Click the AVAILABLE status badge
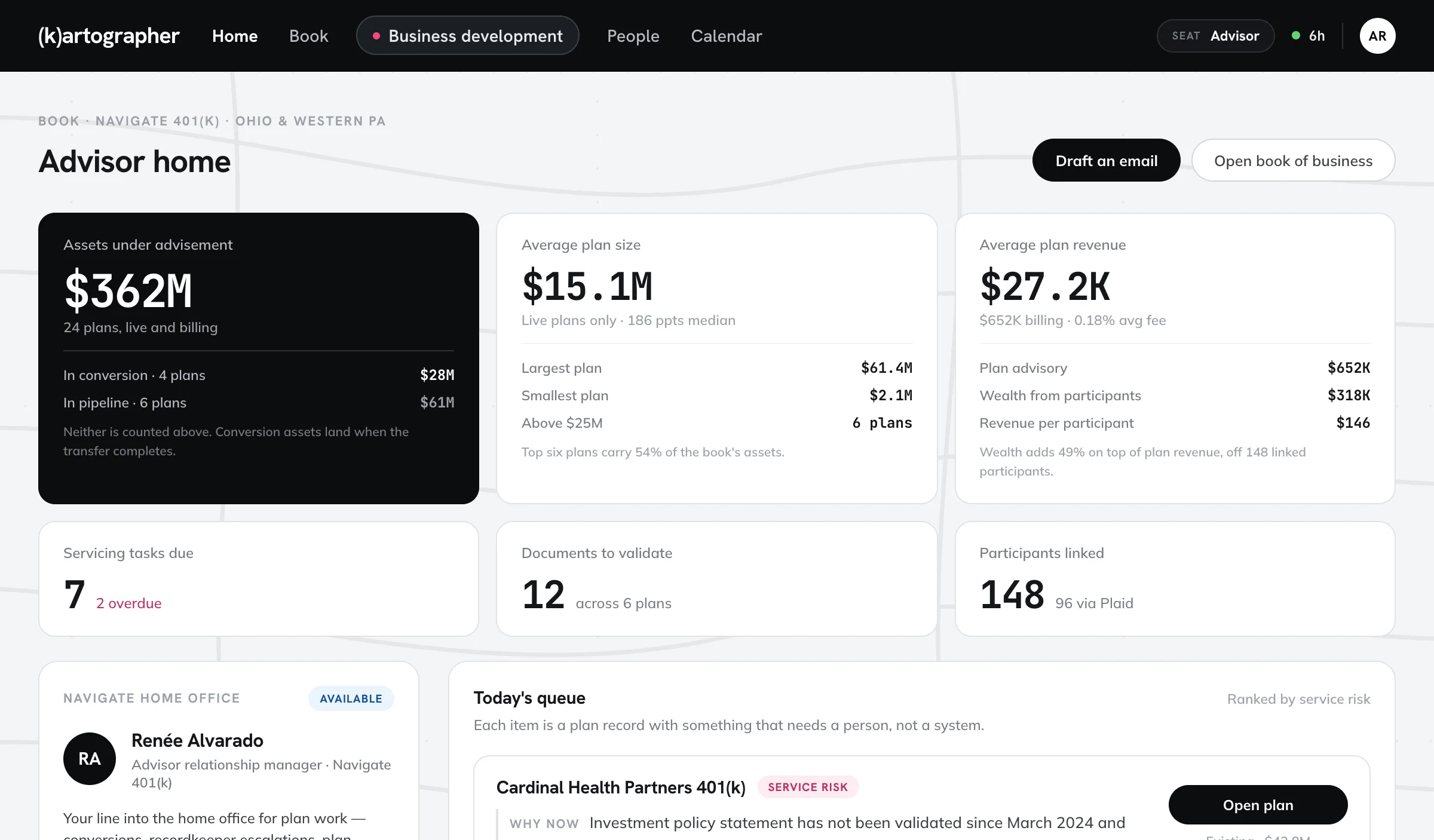1434x840 pixels. click(x=351, y=698)
